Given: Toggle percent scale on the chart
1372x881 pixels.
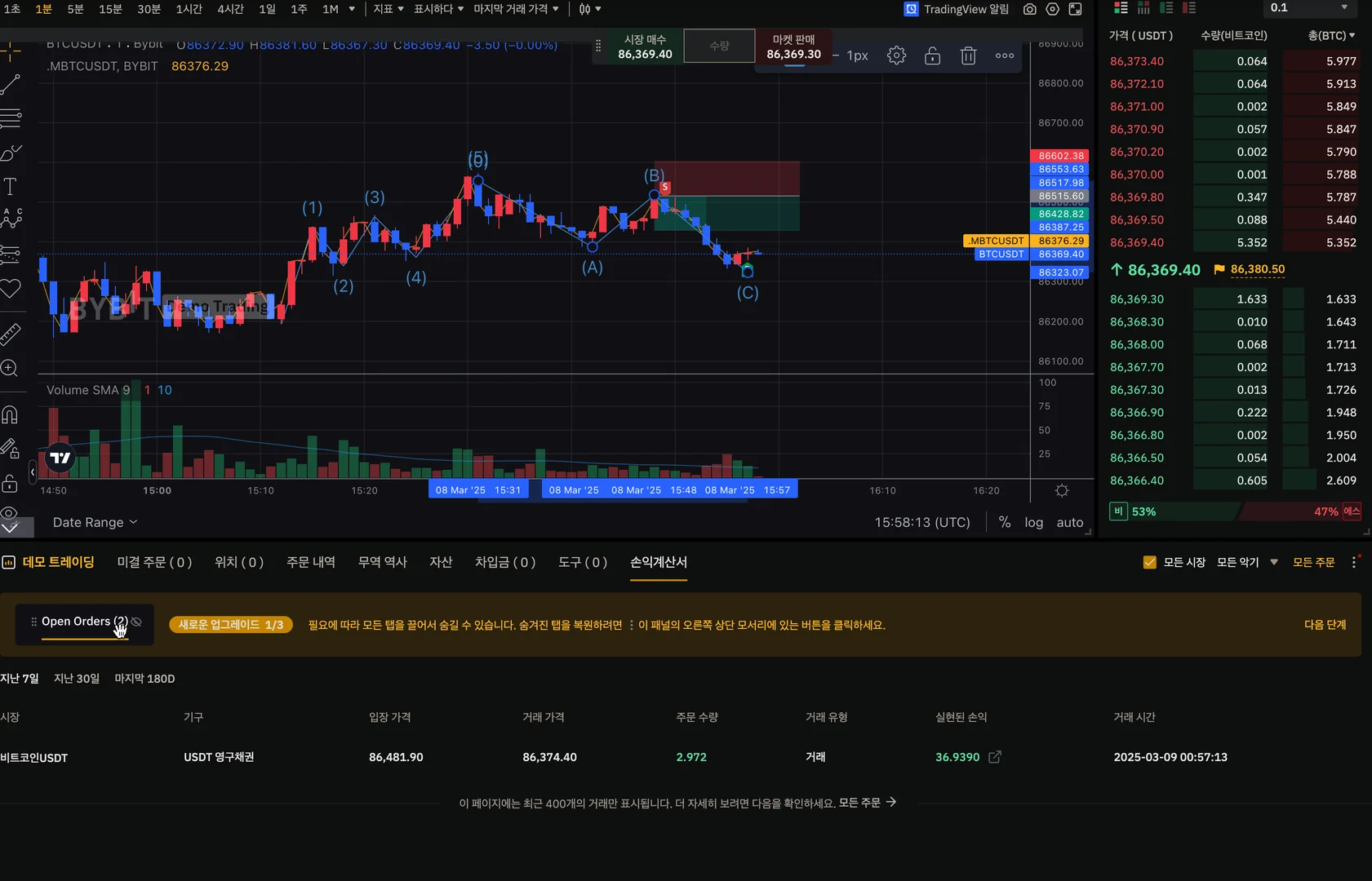Looking at the screenshot, I should pos(1005,523).
